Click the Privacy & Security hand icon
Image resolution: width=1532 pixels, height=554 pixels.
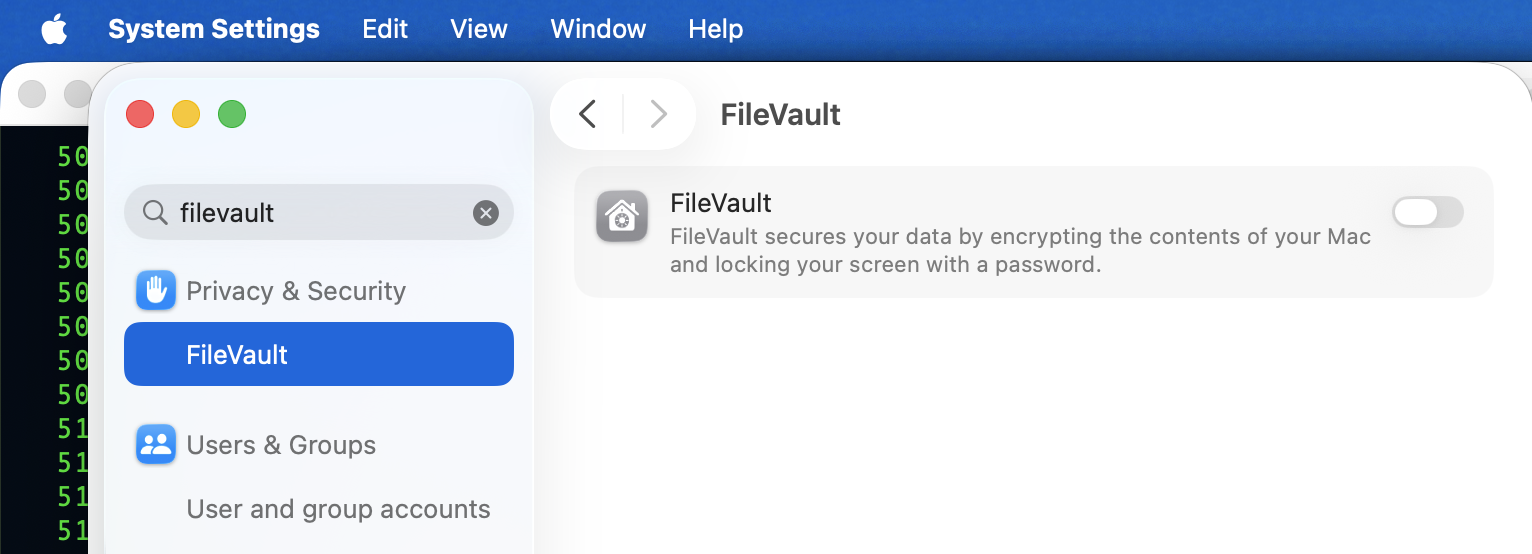click(x=156, y=291)
